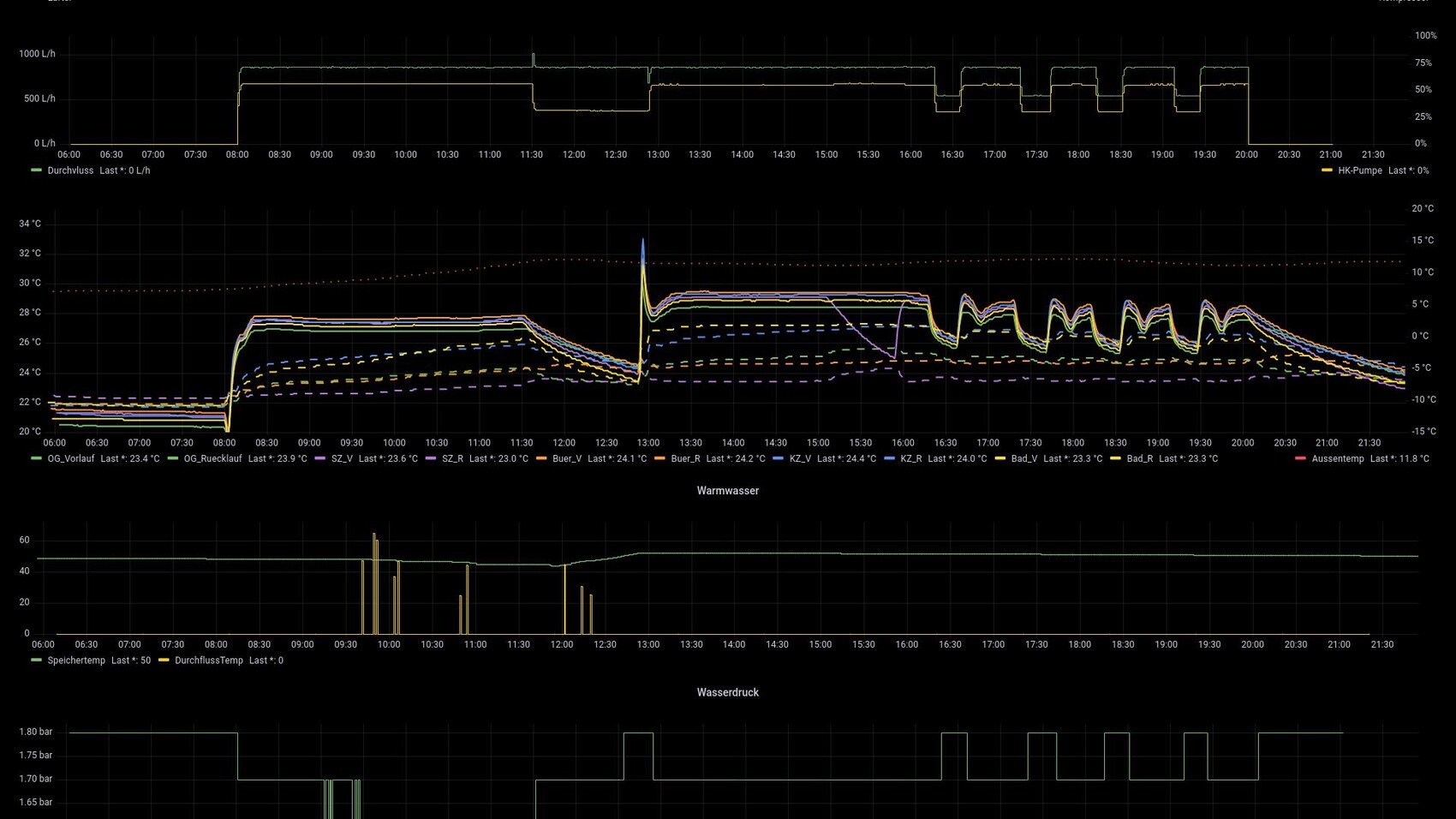
Task: Click the Speichertemp legend label
Action: click(x=76, y=661)
